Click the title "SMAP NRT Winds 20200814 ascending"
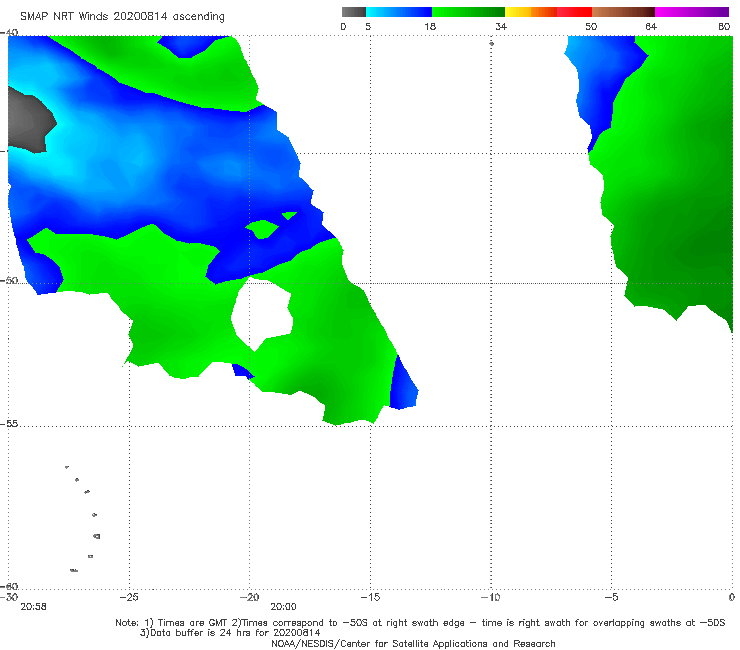Image resolution: width=740 pixels, height=650 pixels. (x=122, y=17)
